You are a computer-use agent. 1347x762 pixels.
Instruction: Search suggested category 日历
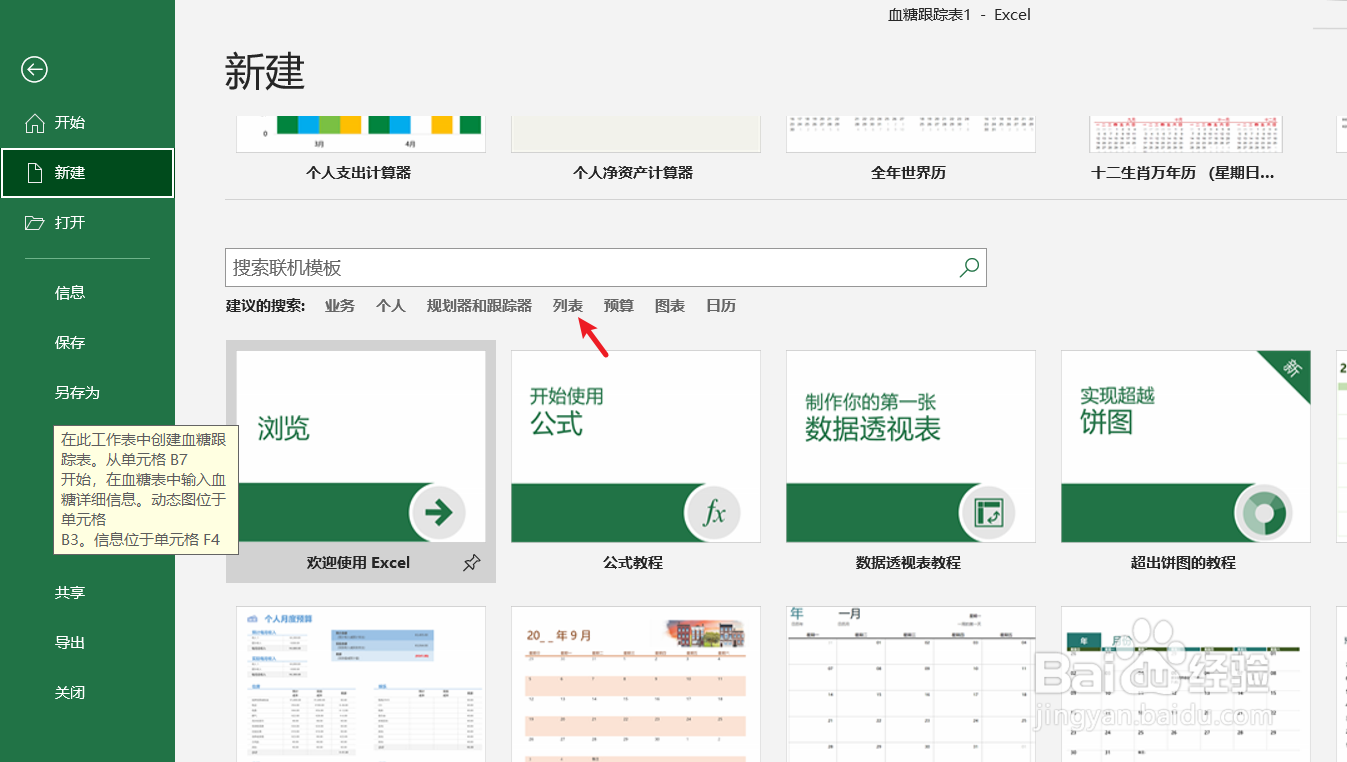721,306
